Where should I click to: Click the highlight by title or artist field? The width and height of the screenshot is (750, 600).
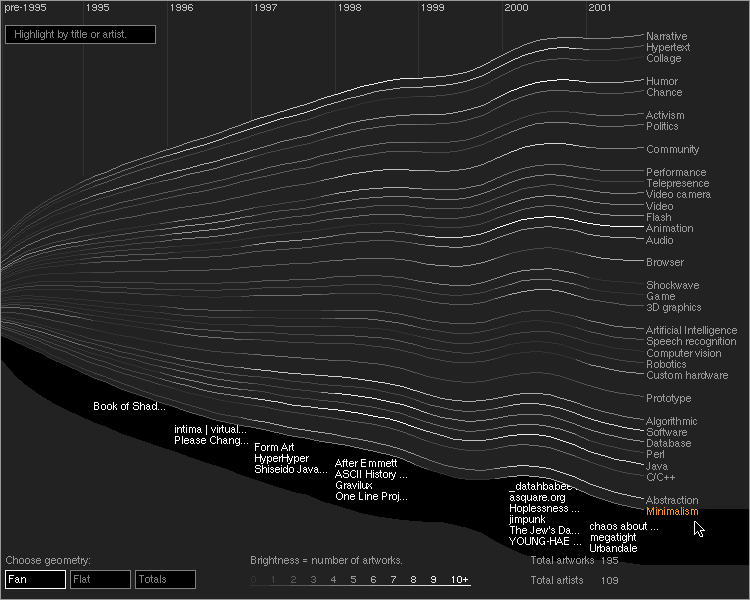coord(80,35)
